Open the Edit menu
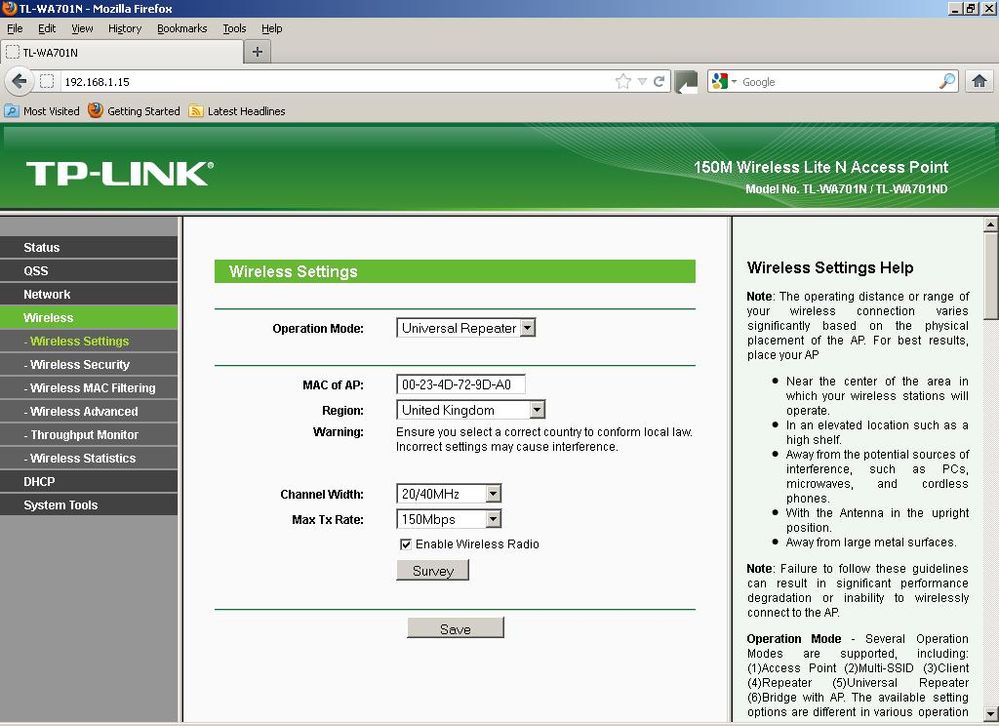Viewport: 999px width, 726px height. pyautogui.click(x=47, y=29)
